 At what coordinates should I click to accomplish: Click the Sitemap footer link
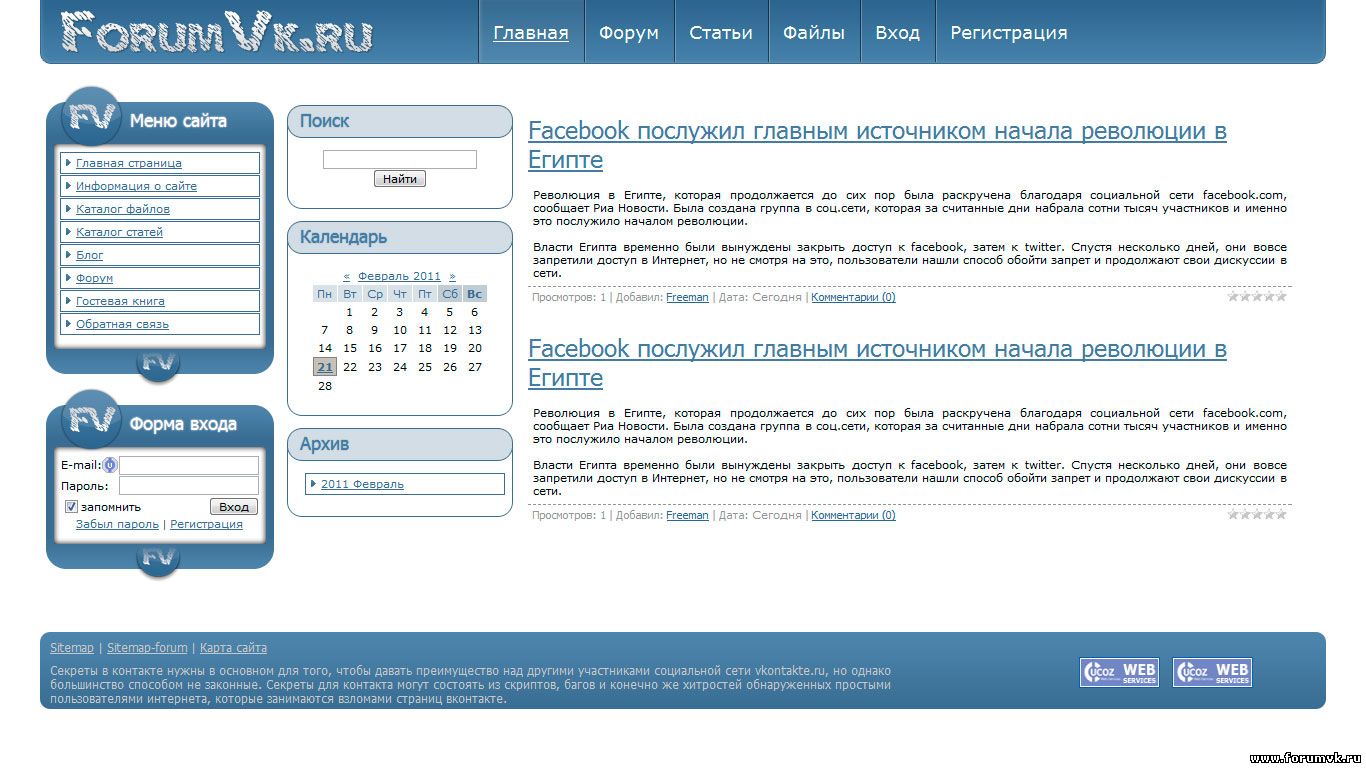point(72,648)
